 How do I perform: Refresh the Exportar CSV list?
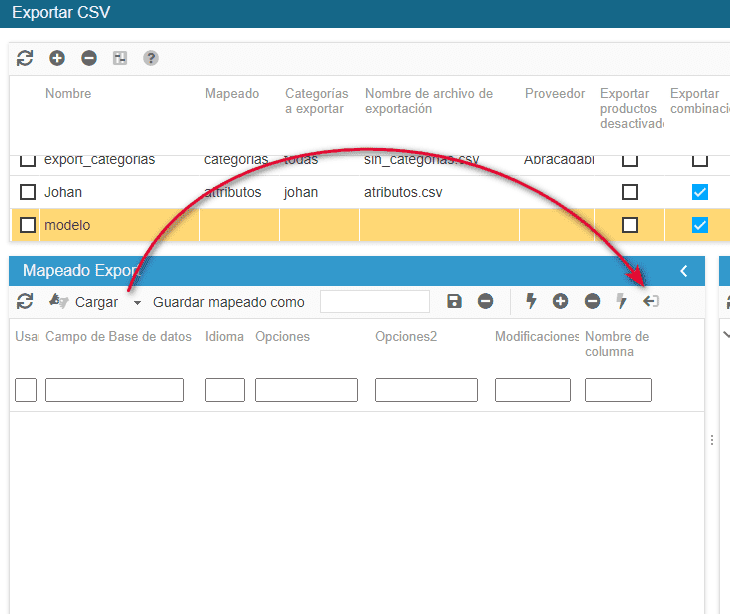point(25,58)
